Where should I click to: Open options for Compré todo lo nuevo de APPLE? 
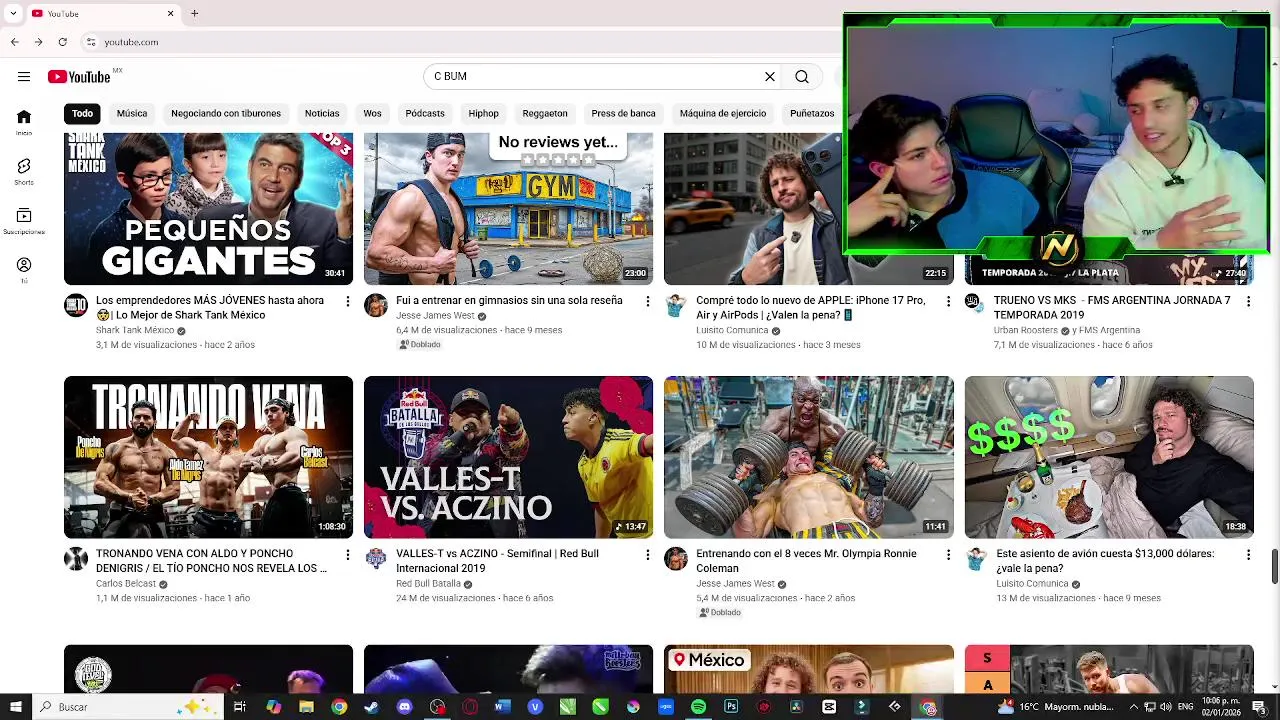[x=948, y=301]
